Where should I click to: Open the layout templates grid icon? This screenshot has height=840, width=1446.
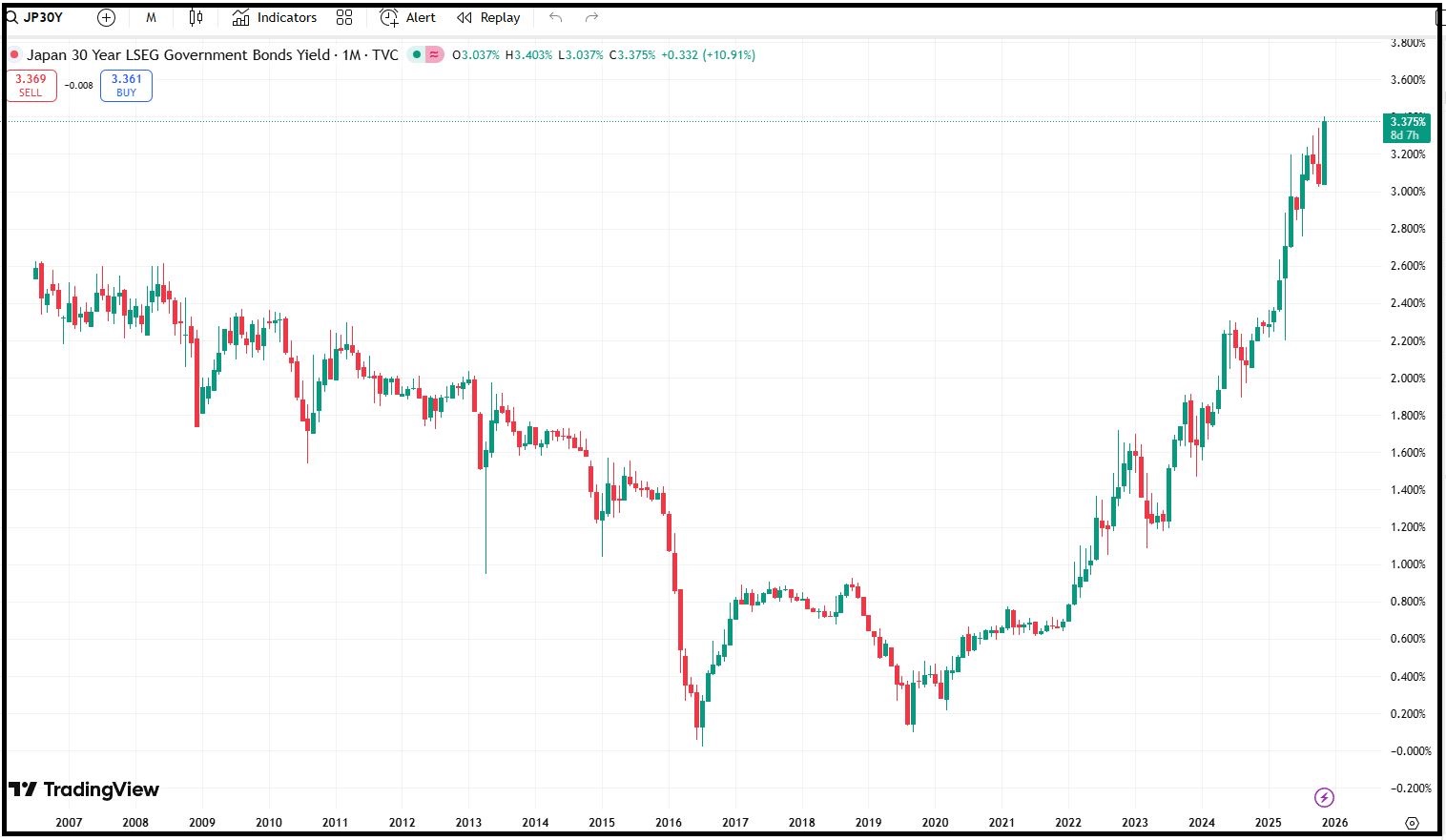(x=344, y=17)
